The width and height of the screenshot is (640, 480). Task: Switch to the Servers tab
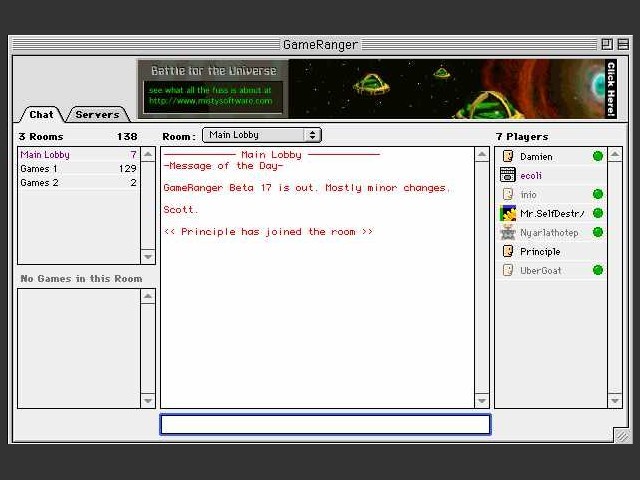97,115
